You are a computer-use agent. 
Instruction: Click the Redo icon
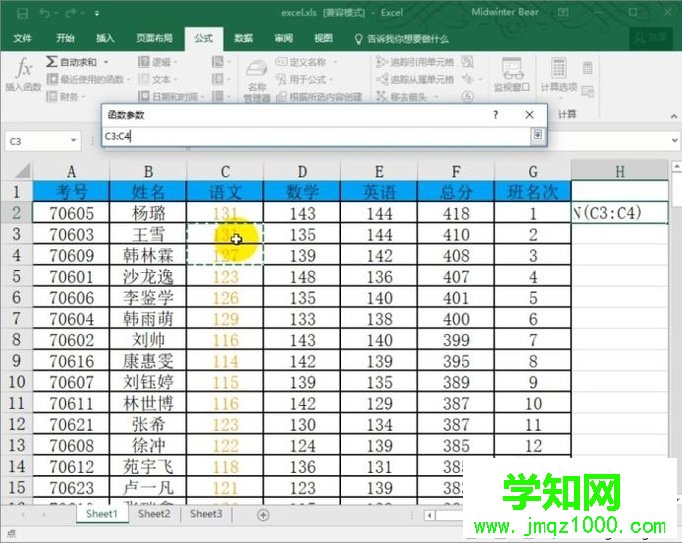70,13
